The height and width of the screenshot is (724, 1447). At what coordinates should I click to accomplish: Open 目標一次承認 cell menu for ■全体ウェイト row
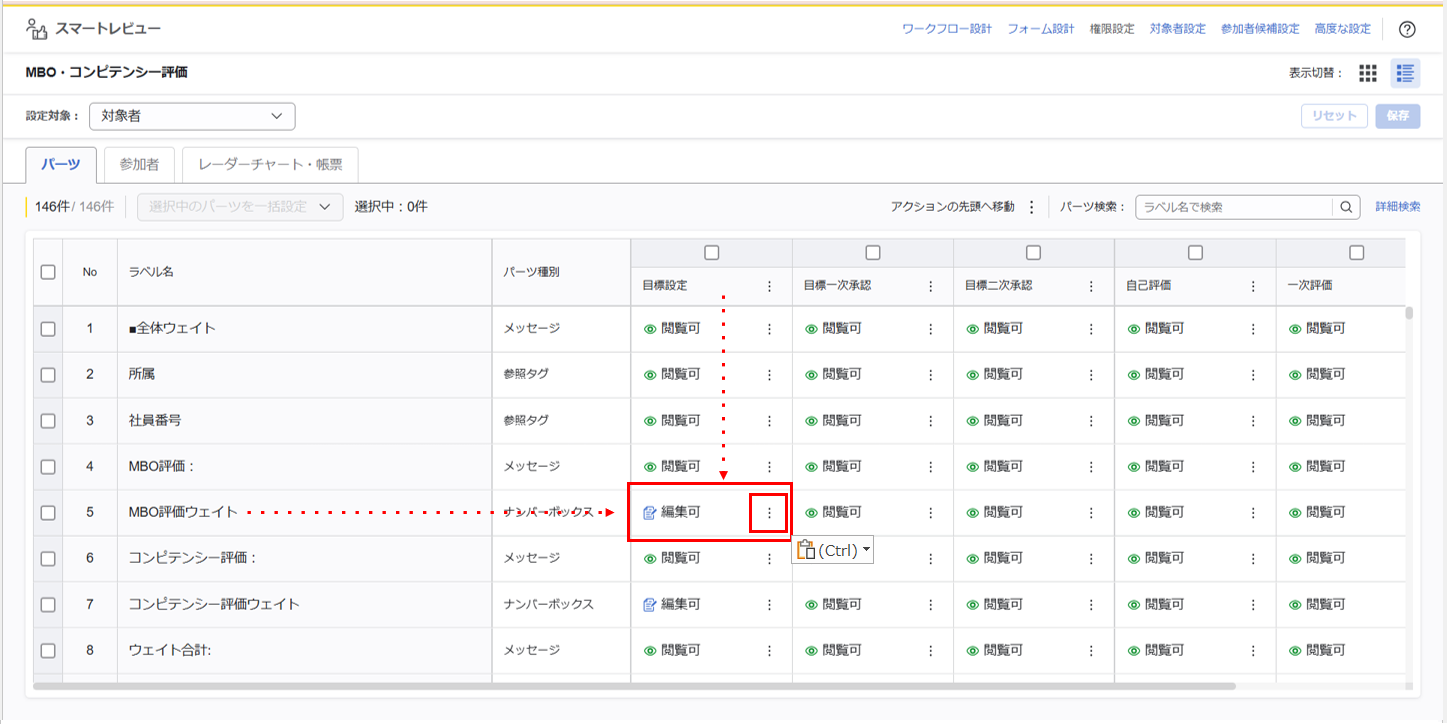click(930, 329)
